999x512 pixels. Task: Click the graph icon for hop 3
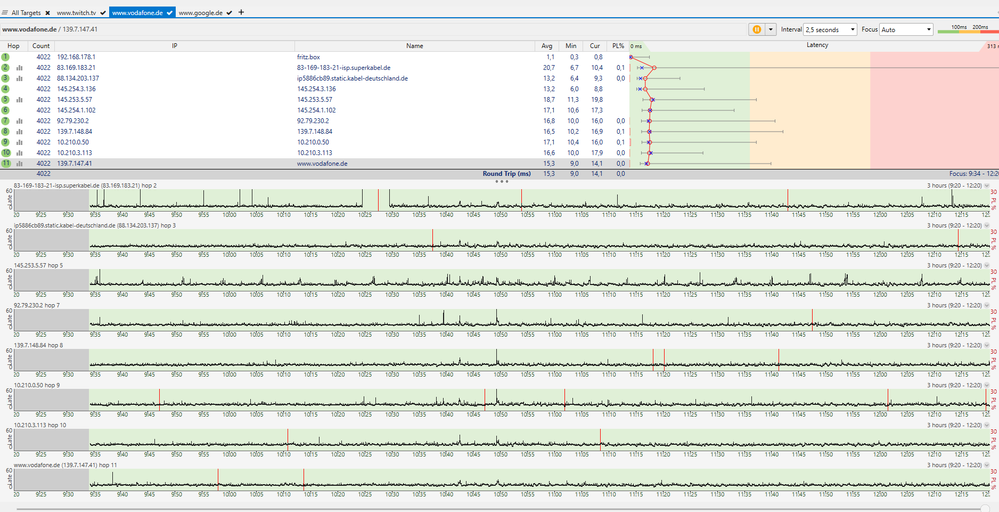19,78
